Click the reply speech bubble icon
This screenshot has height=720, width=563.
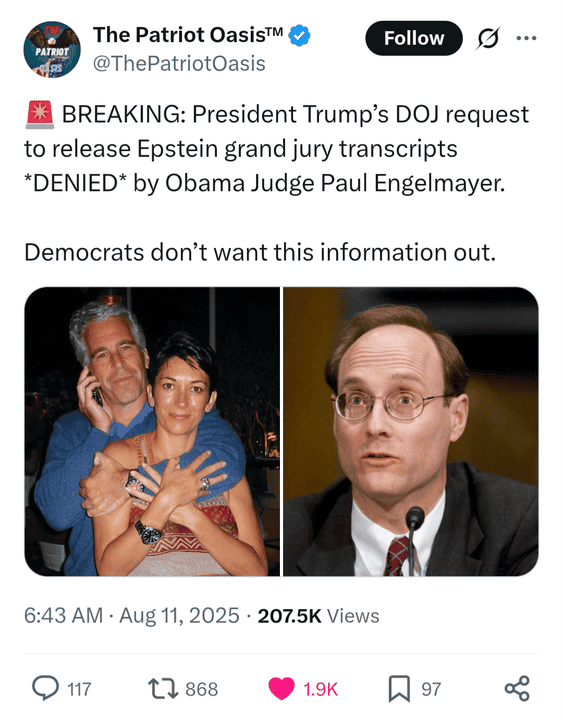coord(45,688)
